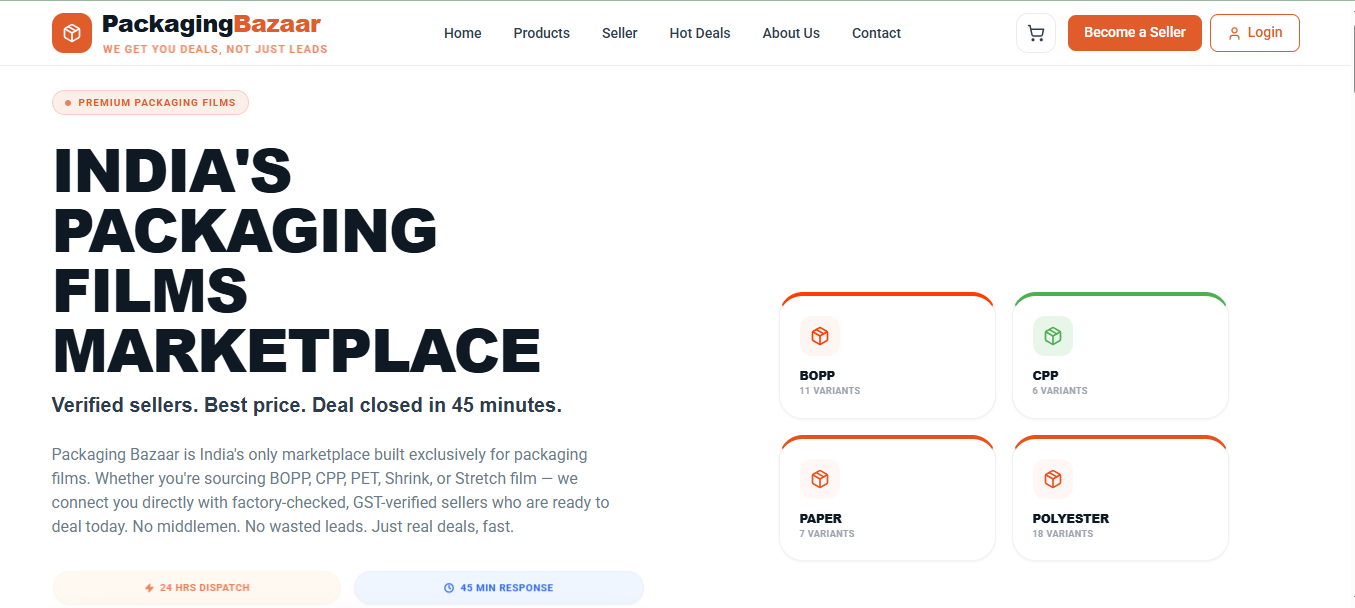Go to the Home page
1355x608 pixels.
463,33
